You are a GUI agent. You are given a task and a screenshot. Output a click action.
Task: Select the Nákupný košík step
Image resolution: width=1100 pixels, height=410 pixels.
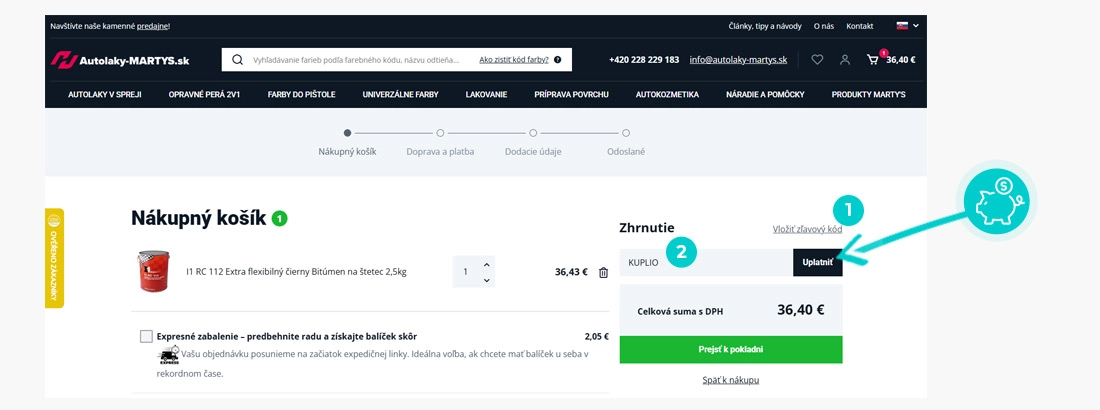[x=347, y=143]
